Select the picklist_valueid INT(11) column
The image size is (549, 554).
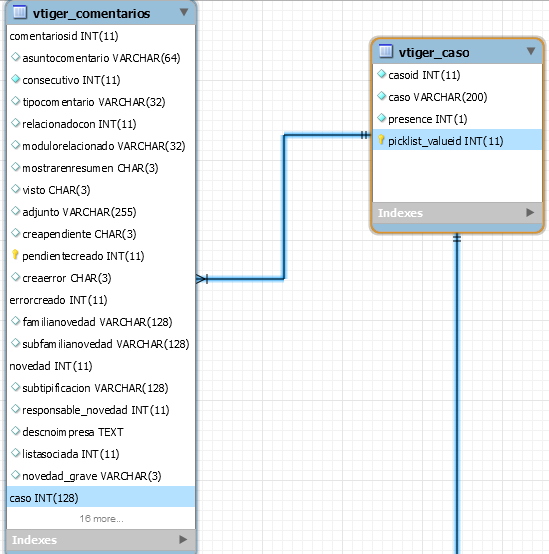[458, 140]
